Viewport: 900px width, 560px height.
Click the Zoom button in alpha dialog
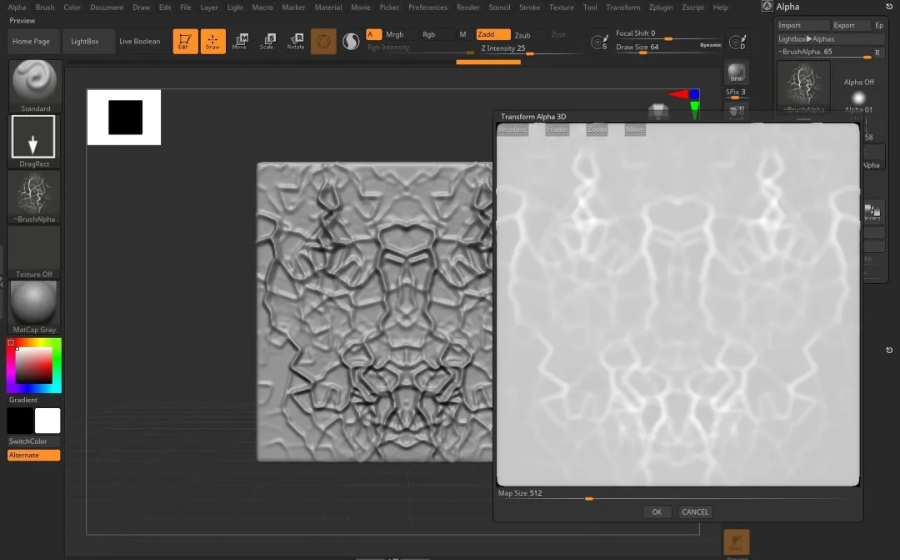[597, 130]
